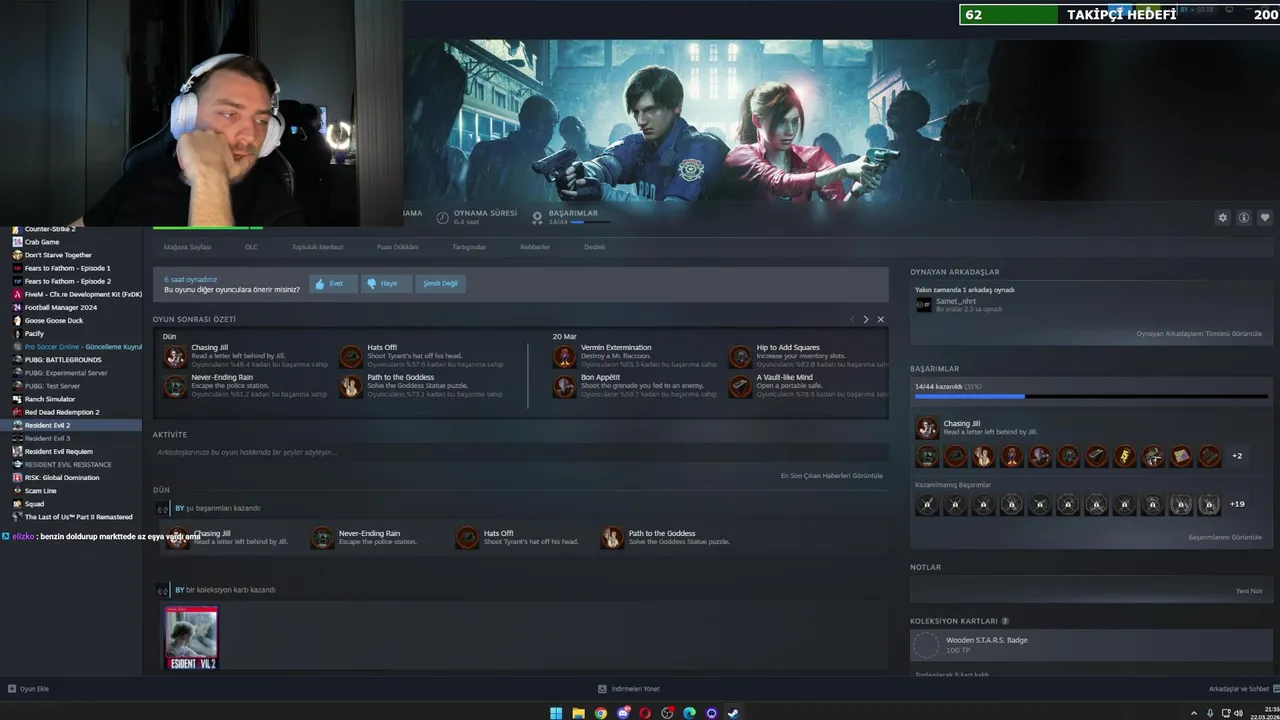The height and width of the screenshot is (720, 1280).
Task: Show the +19 locked achievements
Action: click(1237, 504)
